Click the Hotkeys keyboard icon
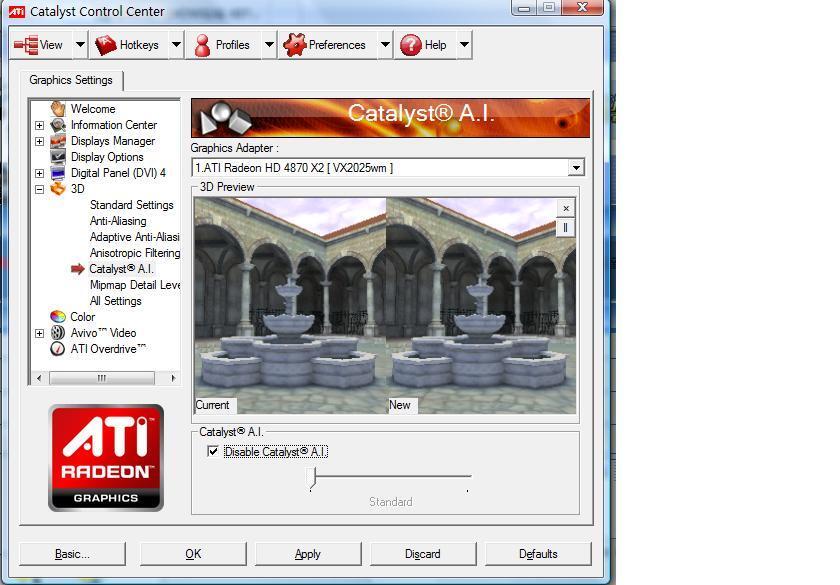 [105, 45]
